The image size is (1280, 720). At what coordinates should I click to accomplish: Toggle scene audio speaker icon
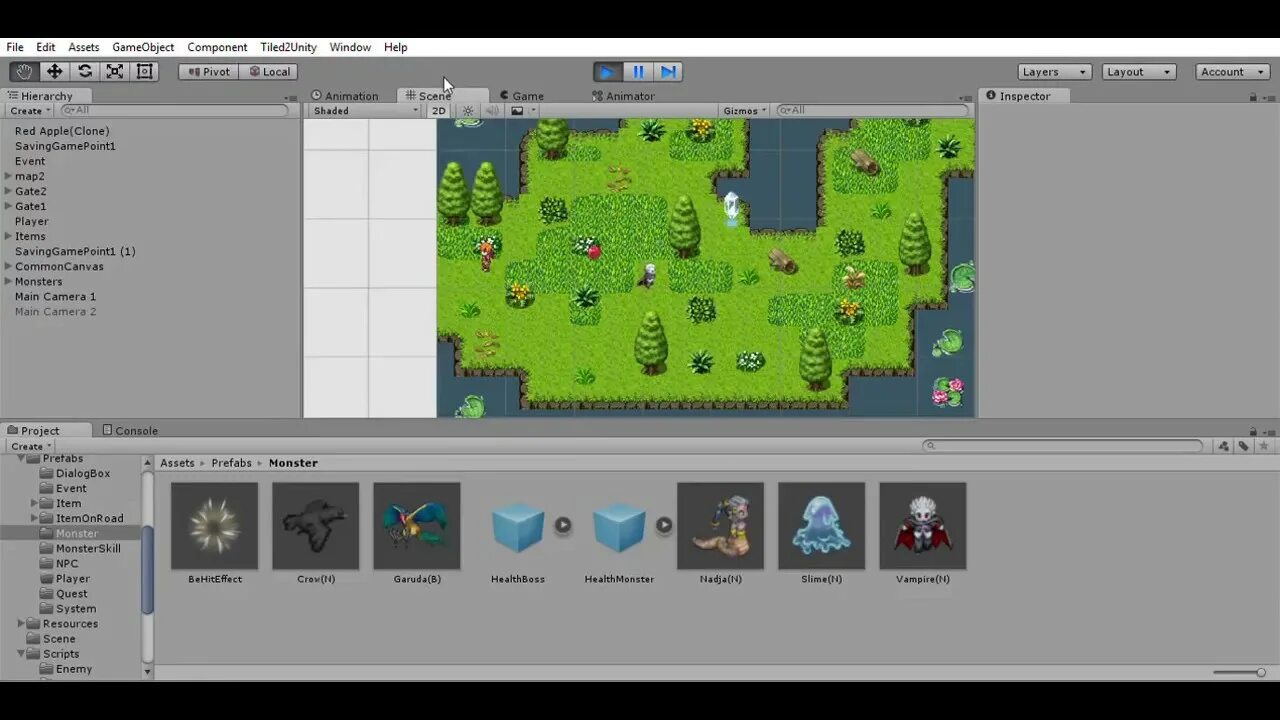pyautogui.click(x=491, y=111)
